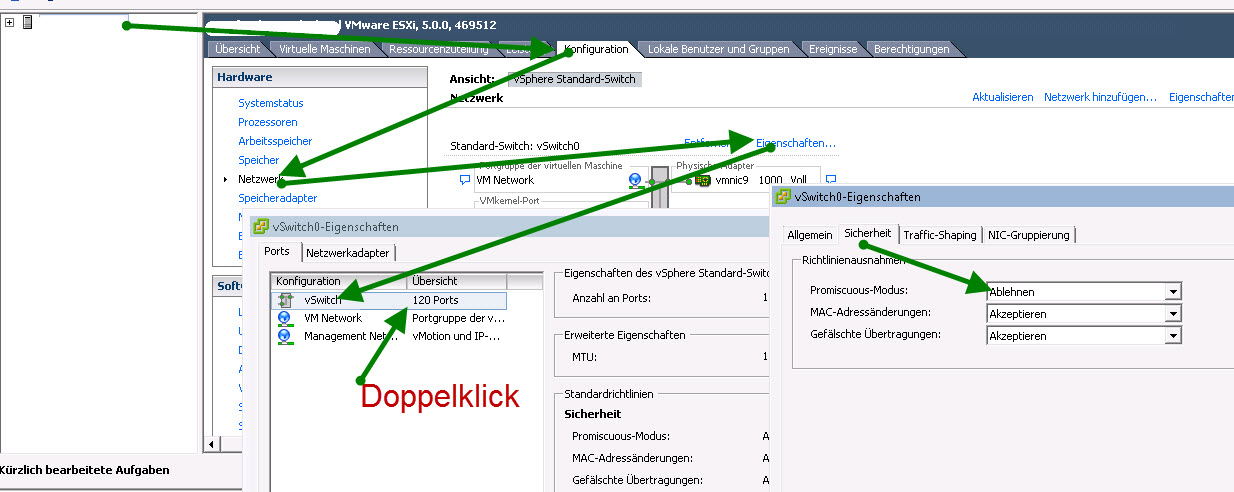Open the Konfiguration tab
Viewport: 1234px width, 492px height.
pos(596,49)
